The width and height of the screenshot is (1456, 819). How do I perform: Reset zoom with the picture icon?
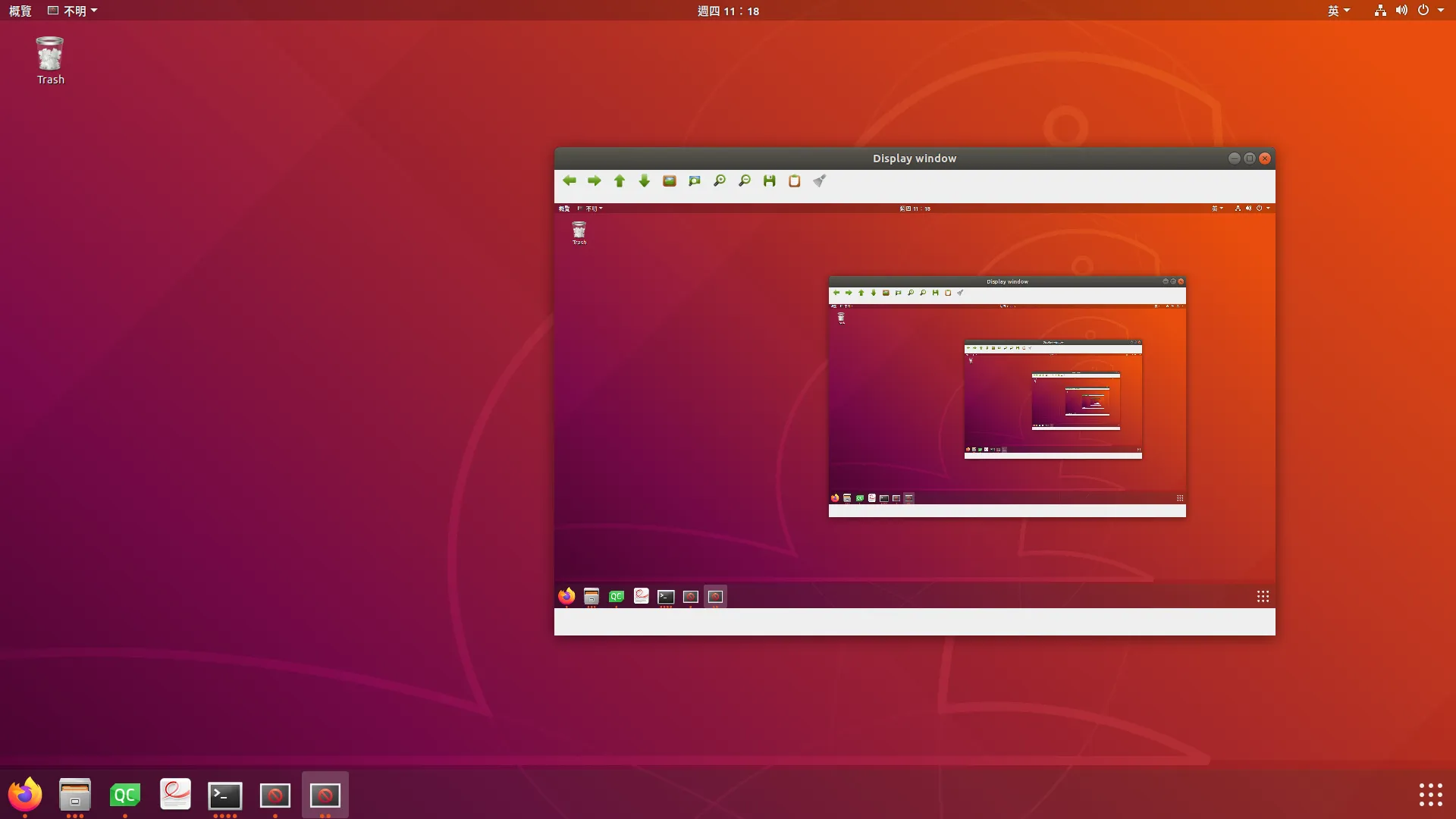point(670,180)
